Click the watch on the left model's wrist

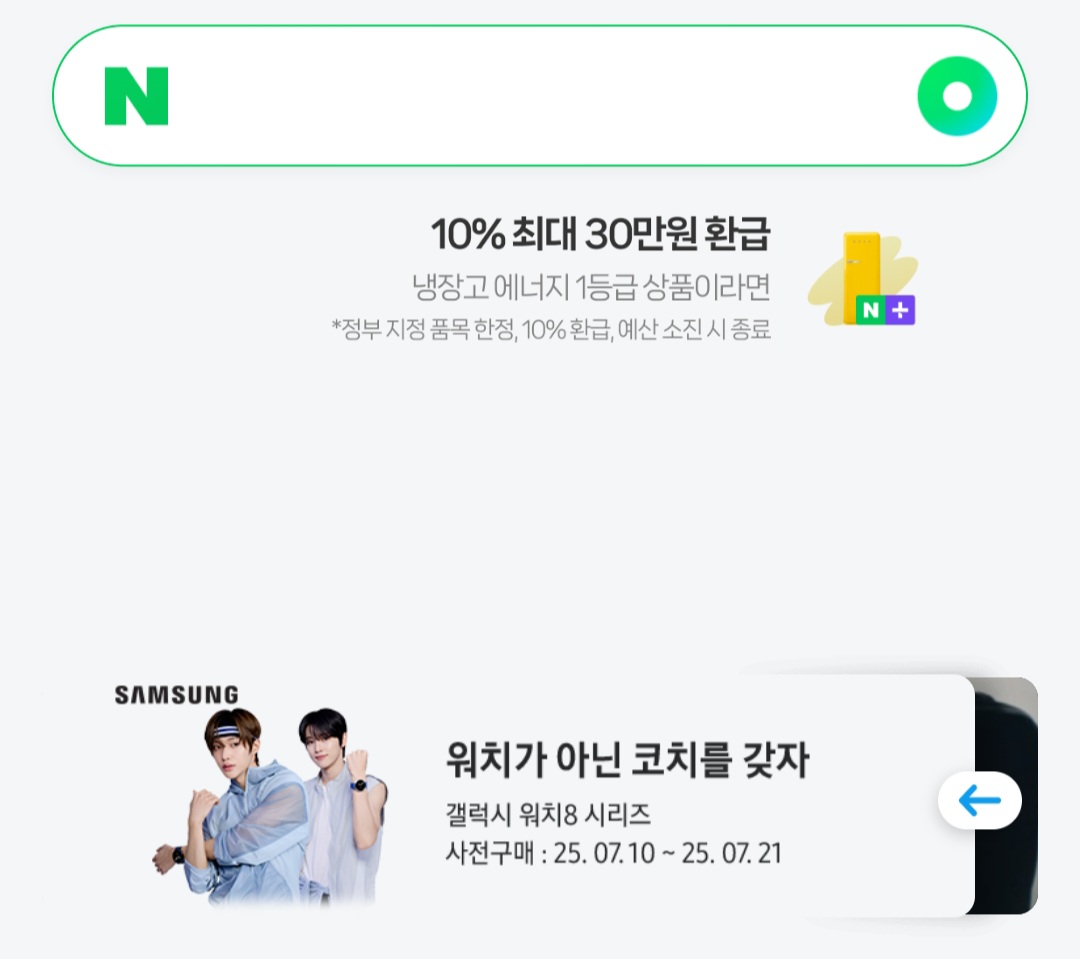(x=178, y=855)
